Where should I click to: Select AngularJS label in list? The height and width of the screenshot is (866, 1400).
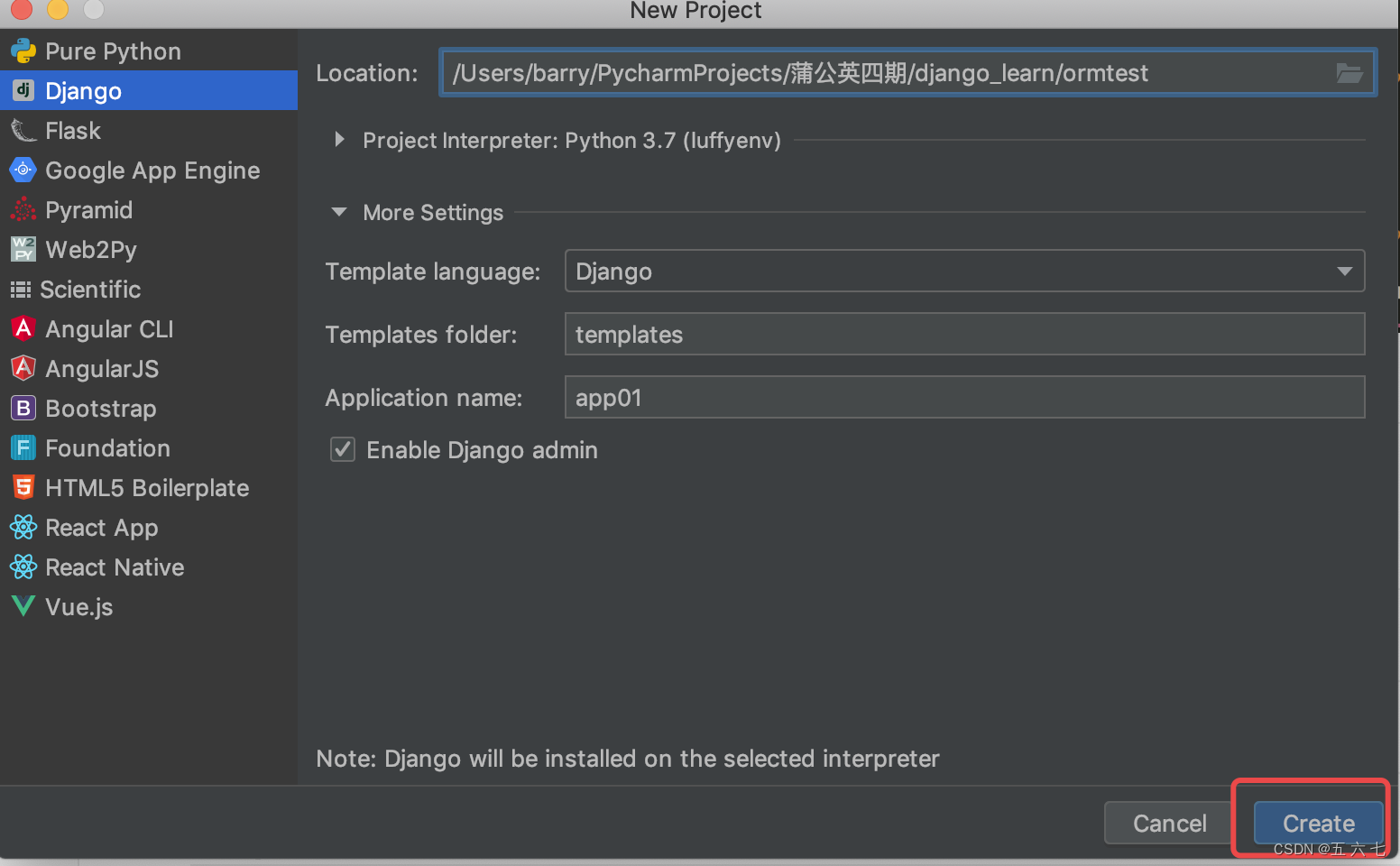pyautogui.click(x=102, y=369)
